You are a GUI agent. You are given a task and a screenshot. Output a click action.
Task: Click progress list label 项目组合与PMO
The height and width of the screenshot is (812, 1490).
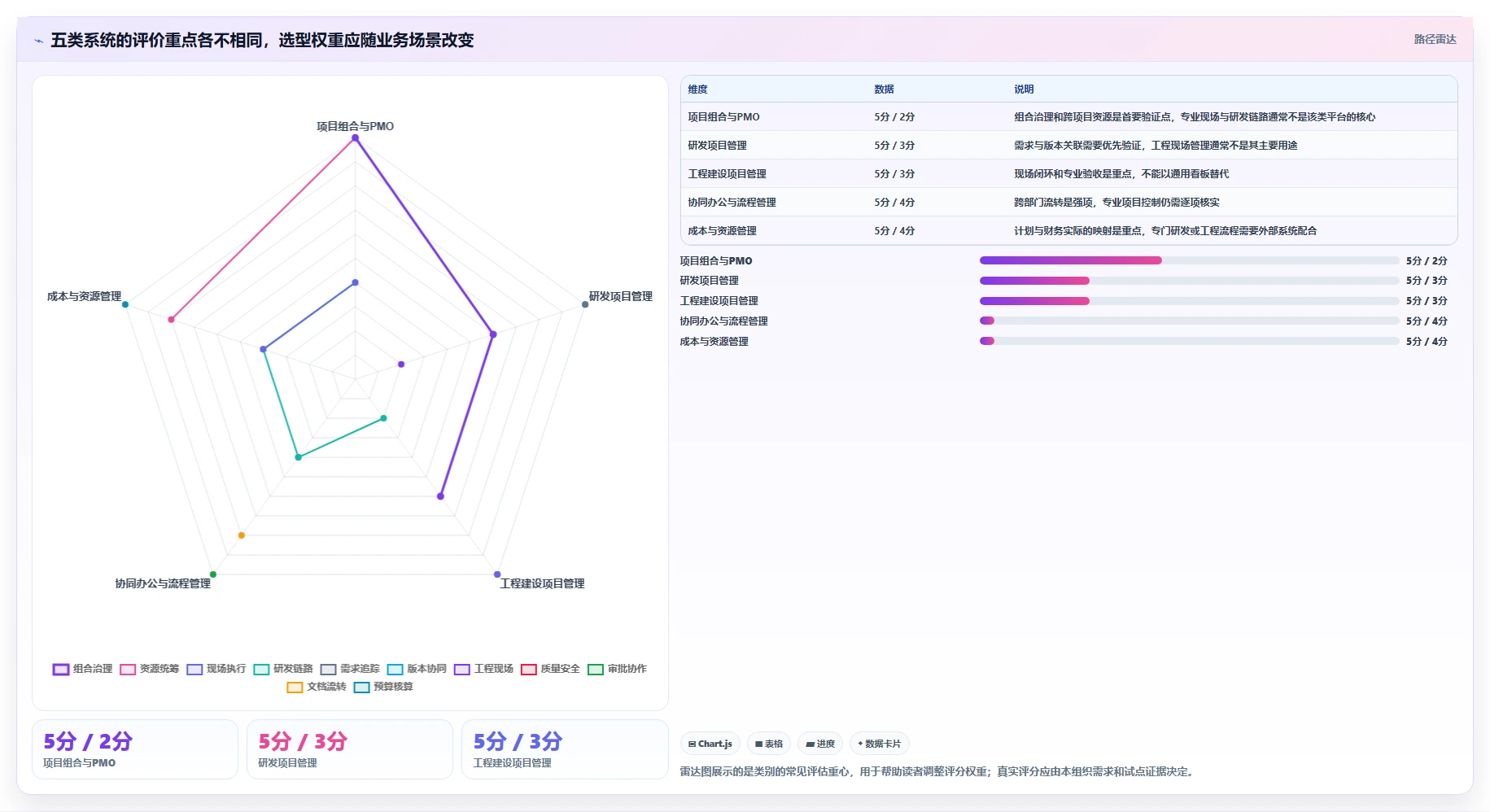716,261
